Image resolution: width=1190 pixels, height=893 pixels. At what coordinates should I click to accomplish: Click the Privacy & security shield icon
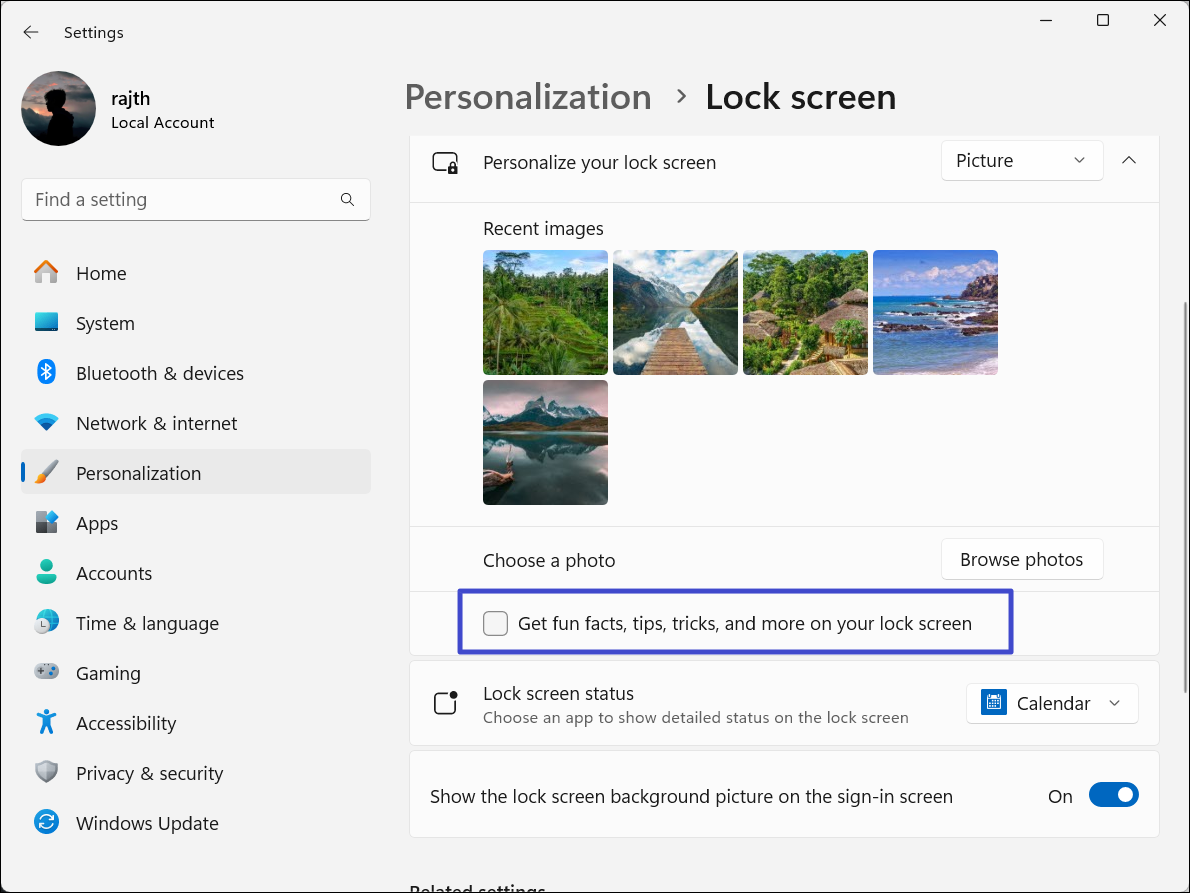[x=46, y=773]
